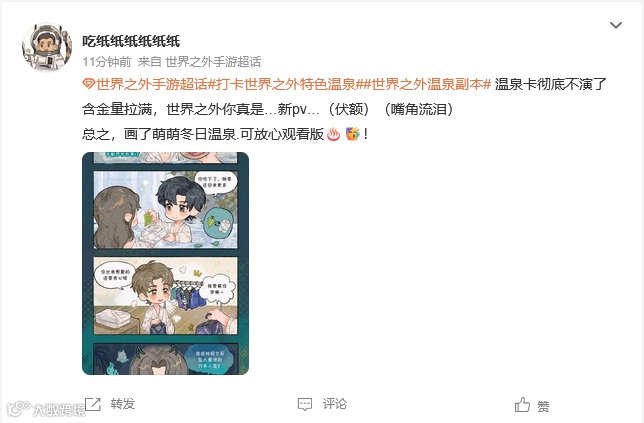Click the party face emoji
This screenshot has height=423, width=644.
(352, 134)
